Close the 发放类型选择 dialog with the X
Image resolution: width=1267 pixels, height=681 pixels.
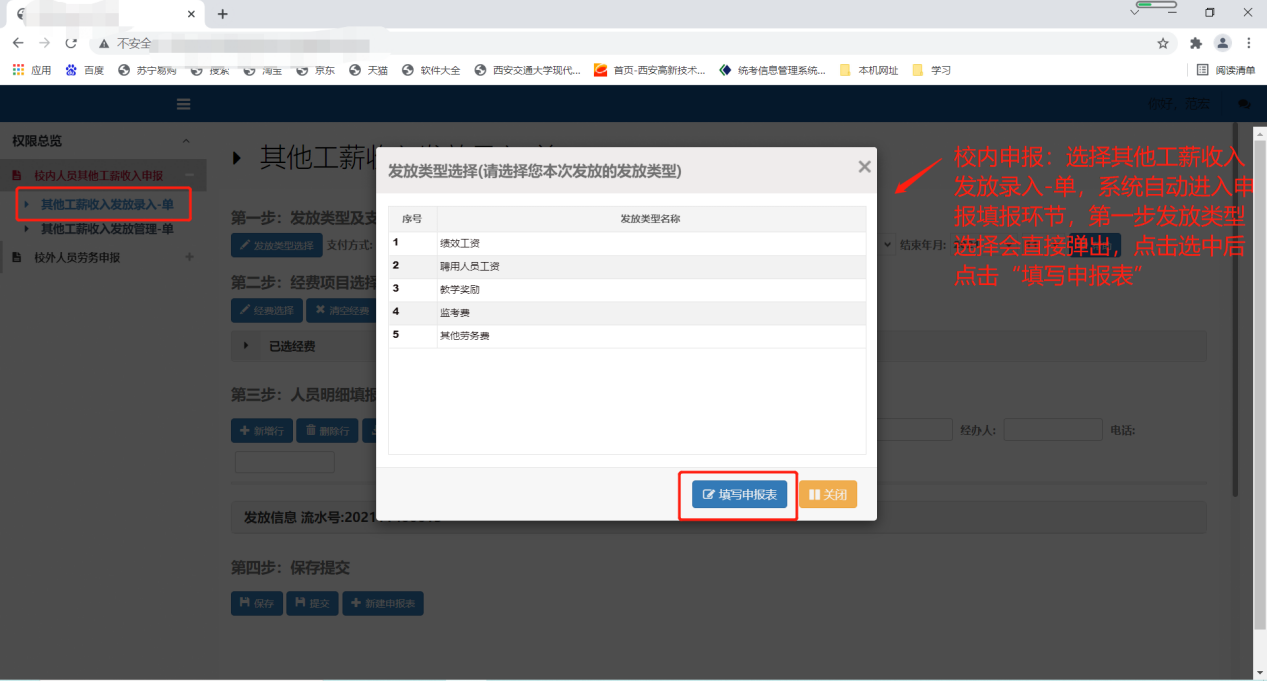[864, 167]
